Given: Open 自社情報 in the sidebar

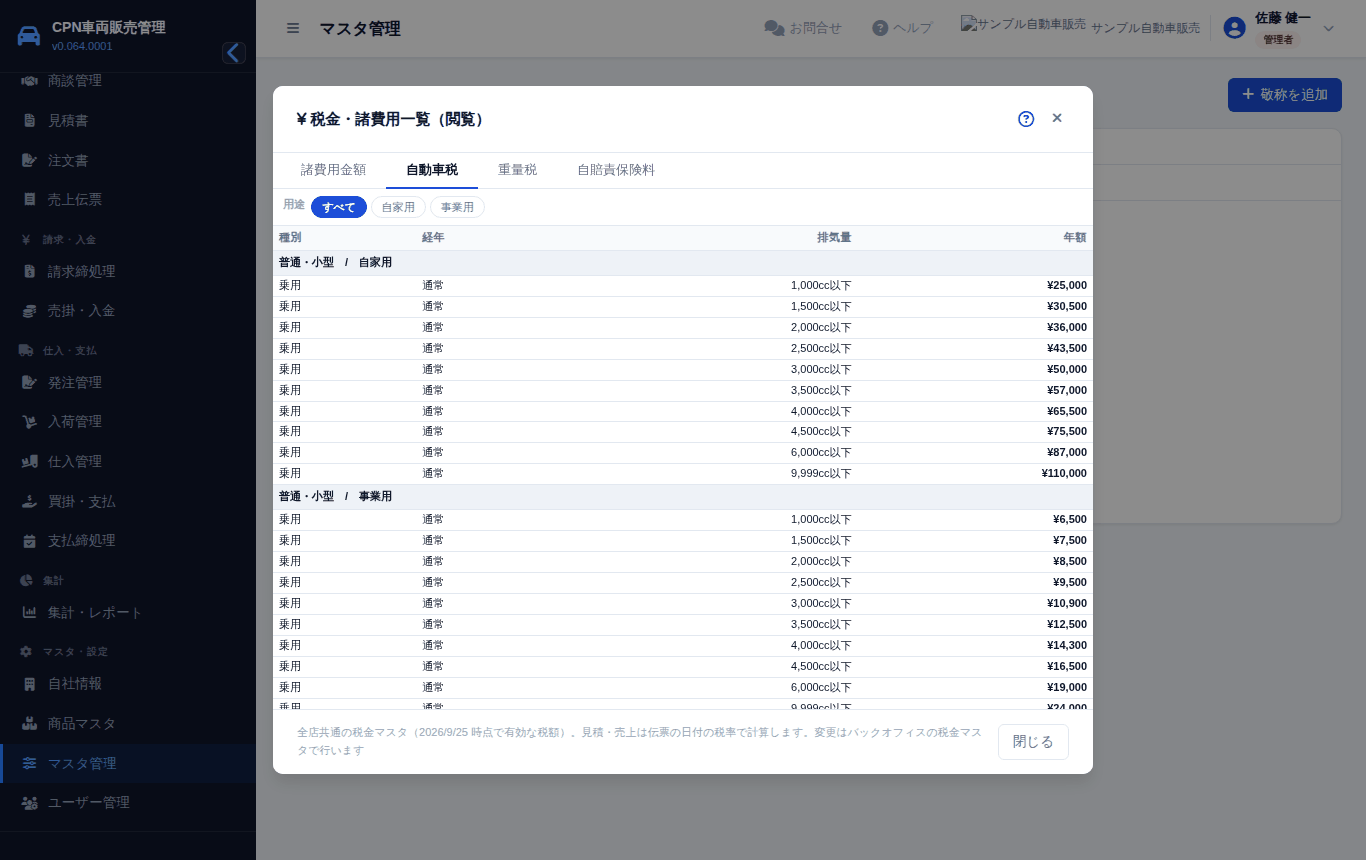Looking at the screenshot, I should coord(128,684).
